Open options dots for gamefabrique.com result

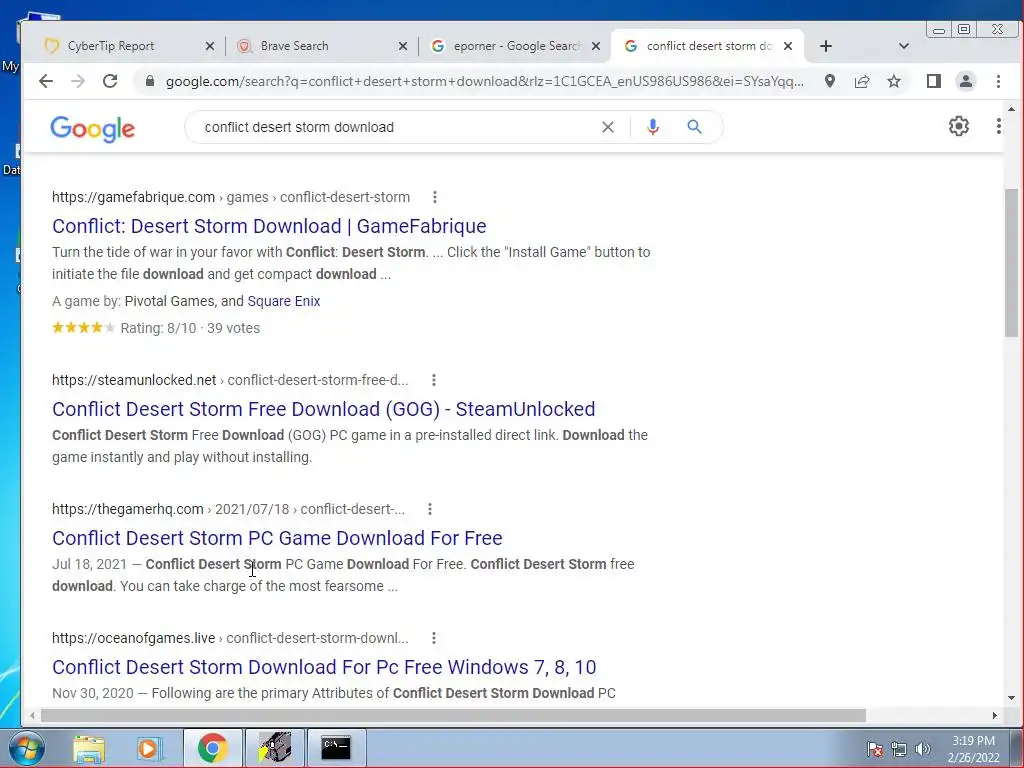pyautogui.click(x=435, y=197)
